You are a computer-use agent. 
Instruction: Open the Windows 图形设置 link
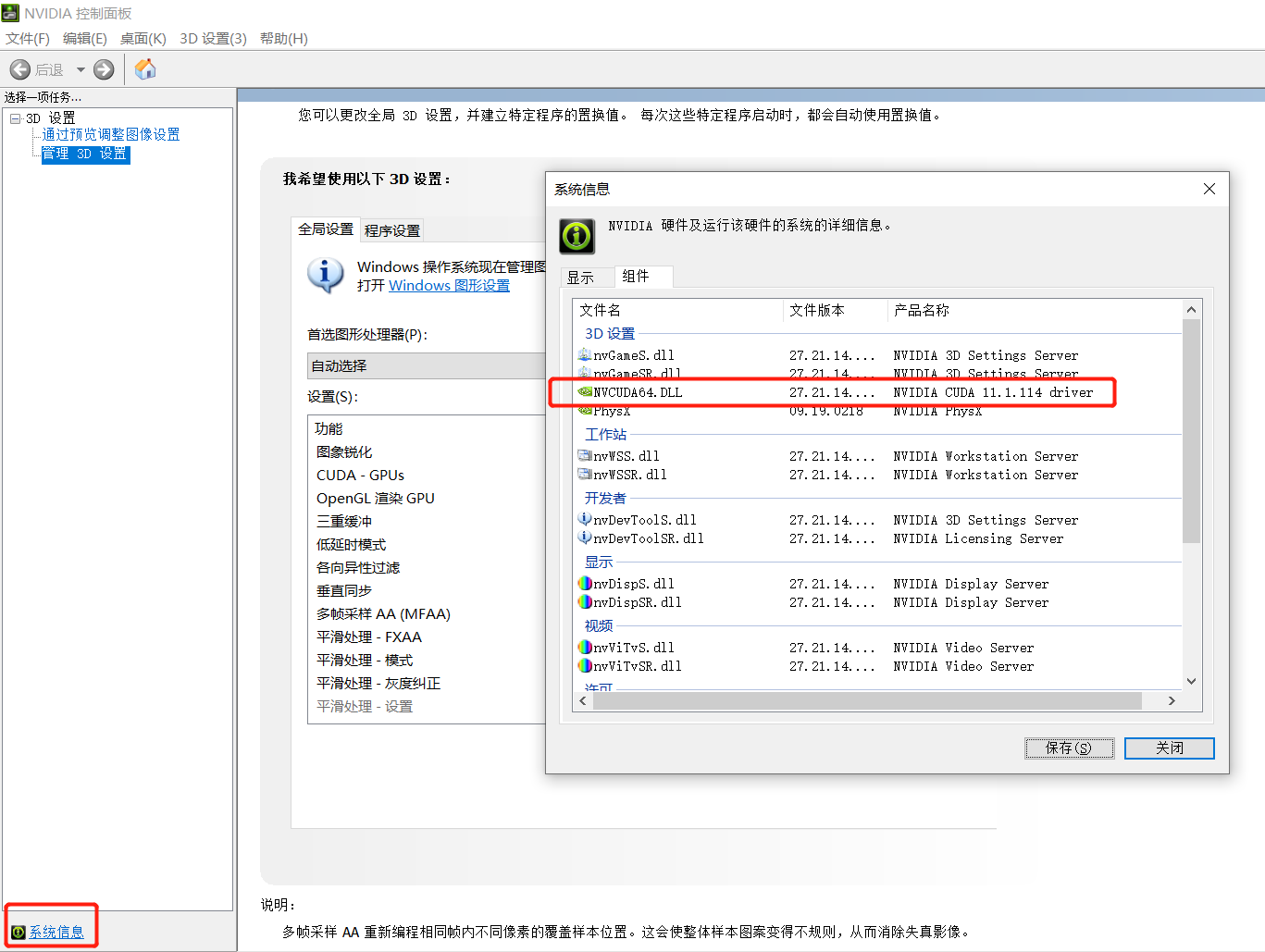point(449,285)
